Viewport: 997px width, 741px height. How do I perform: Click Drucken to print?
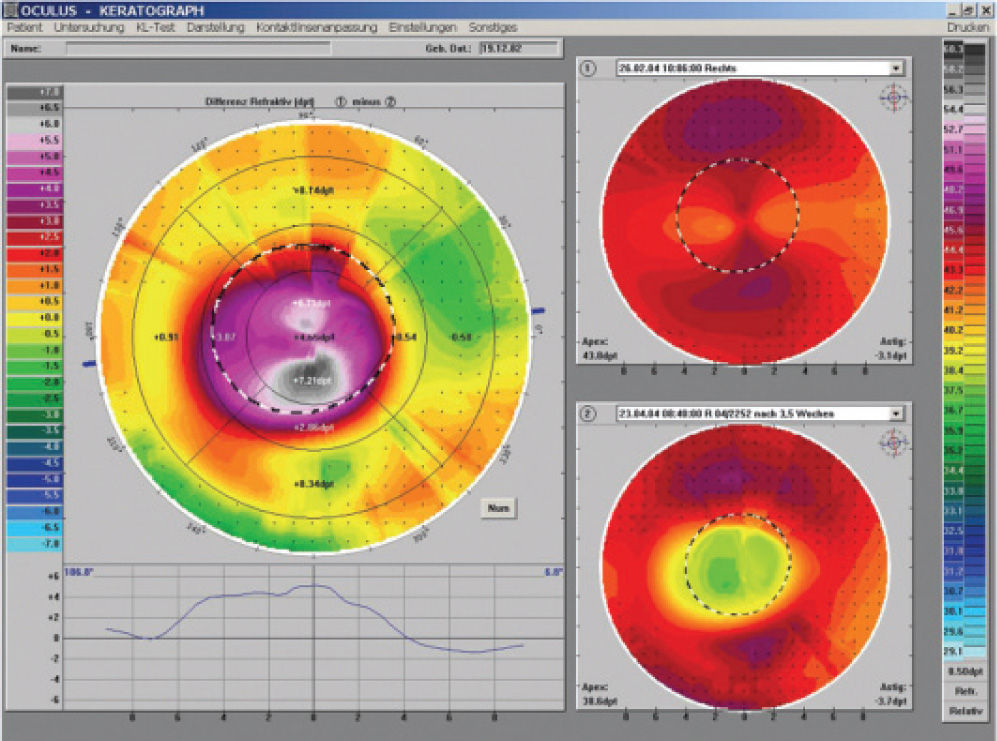966,28
